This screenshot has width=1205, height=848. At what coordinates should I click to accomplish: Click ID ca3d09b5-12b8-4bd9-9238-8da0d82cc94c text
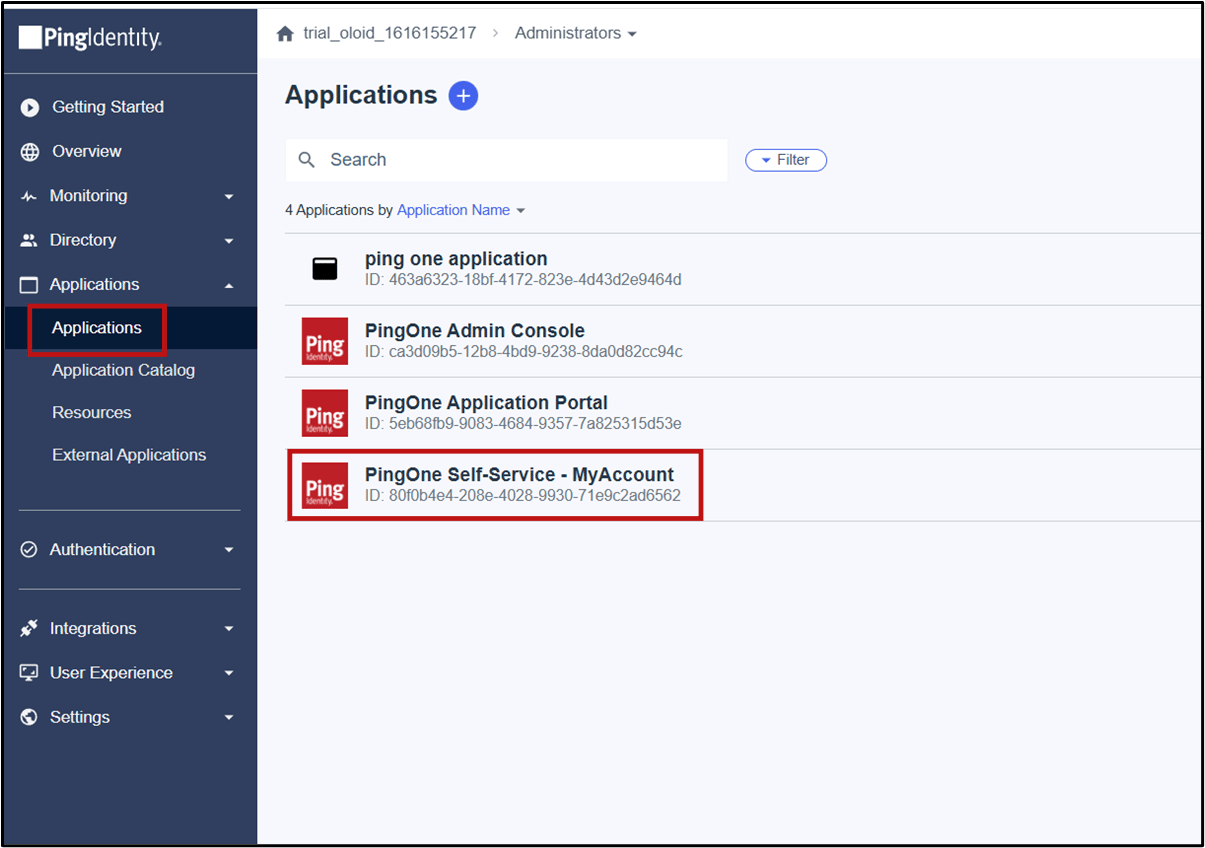[x=524, y=352]
